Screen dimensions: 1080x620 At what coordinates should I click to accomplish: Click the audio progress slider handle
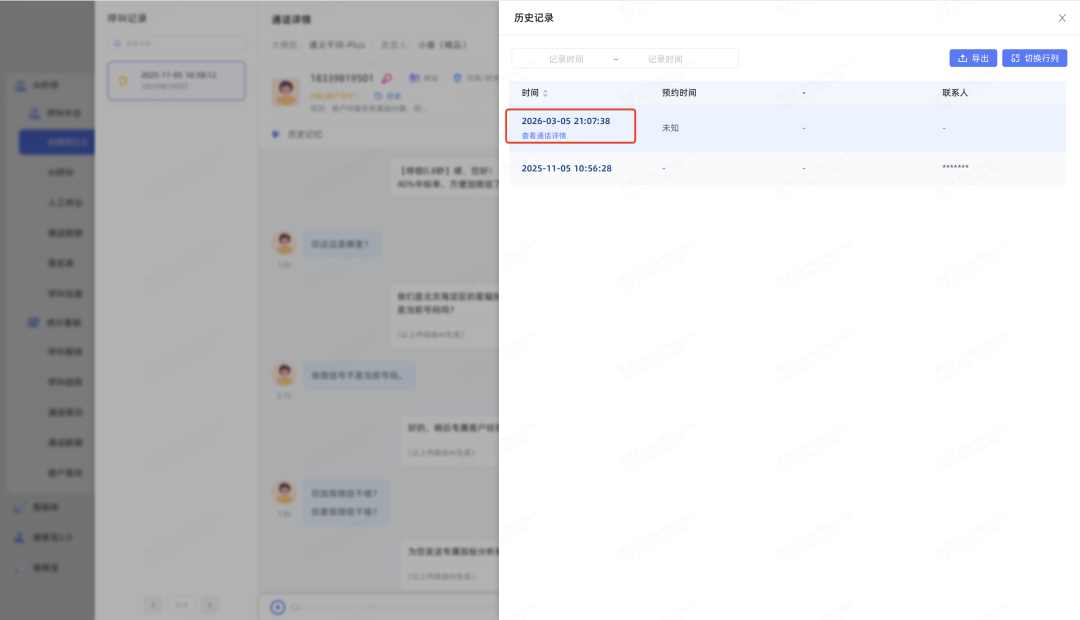click(295, 607)
